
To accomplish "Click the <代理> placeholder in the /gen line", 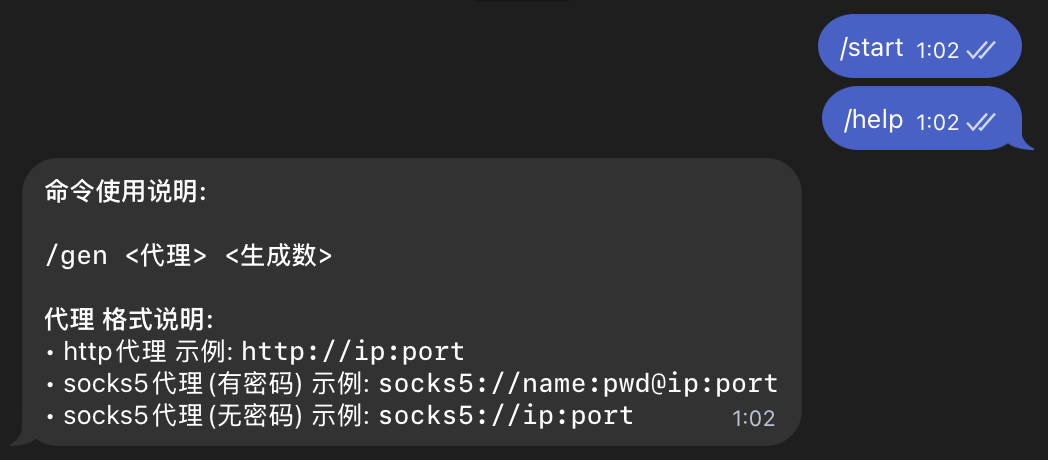I will point(166,256).
